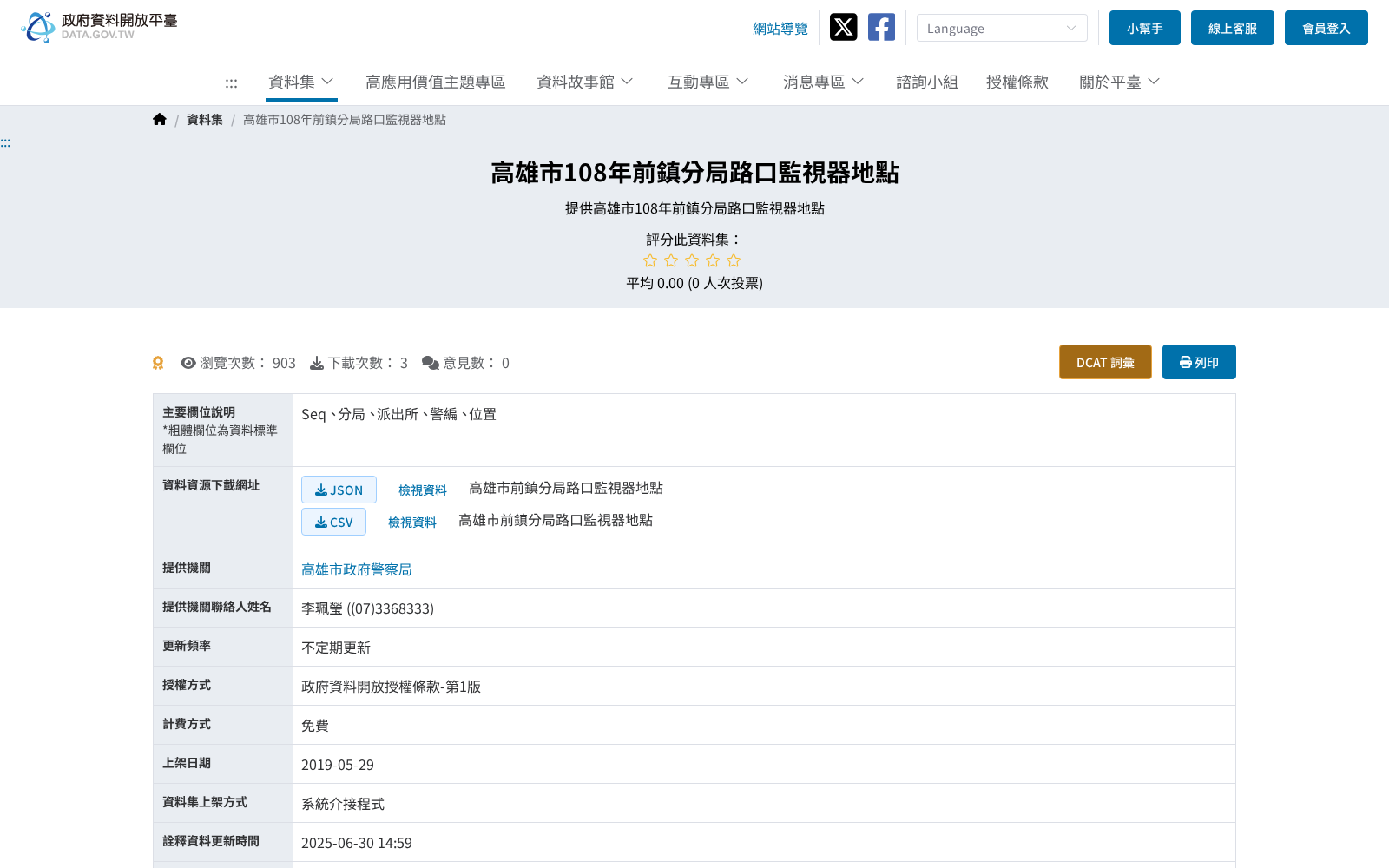
Task: Click the ::: accesskey marker in navigation bar
Action: tap(231, 82)
